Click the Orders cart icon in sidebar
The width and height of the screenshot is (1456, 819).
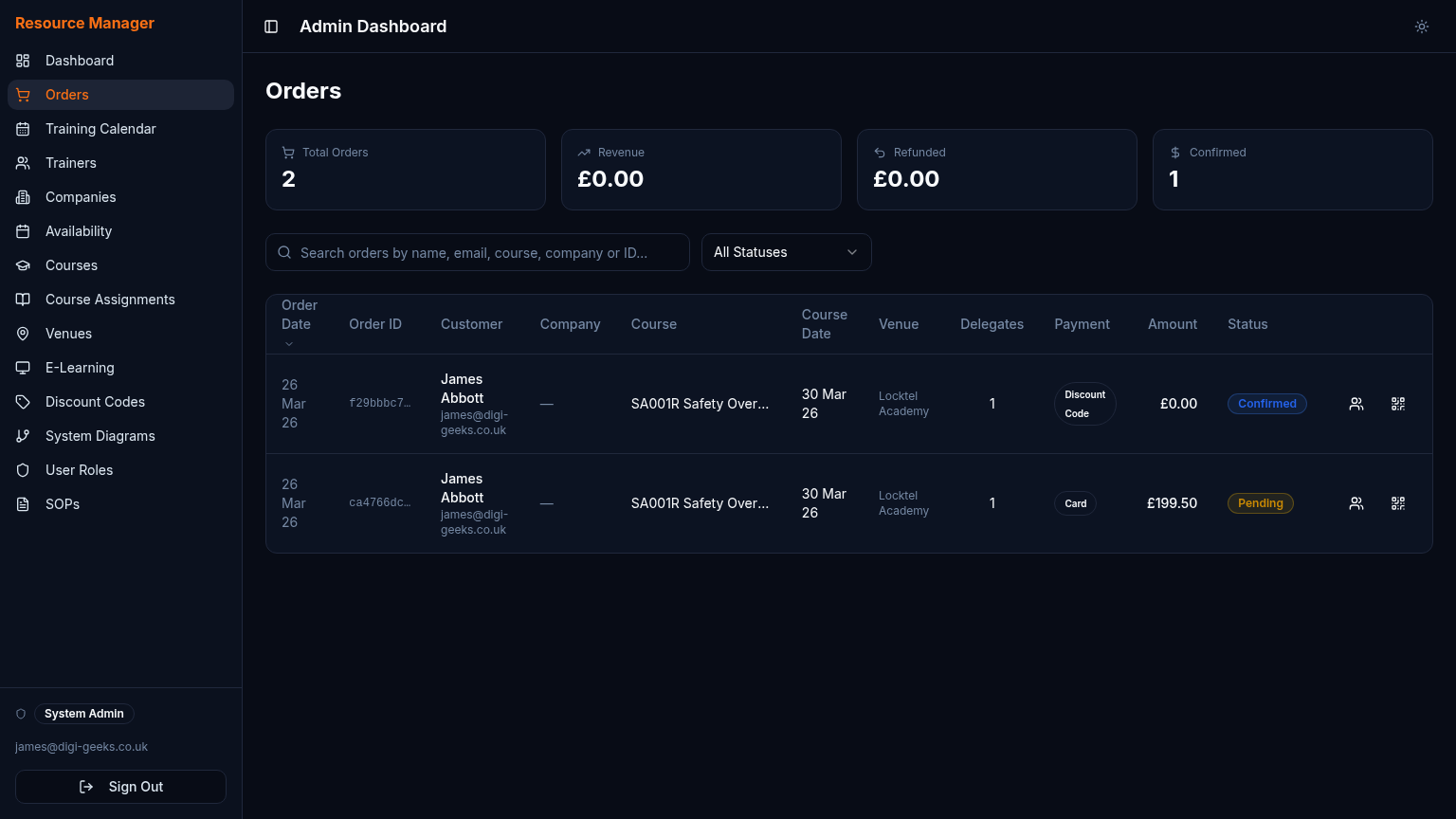(23, 95)
